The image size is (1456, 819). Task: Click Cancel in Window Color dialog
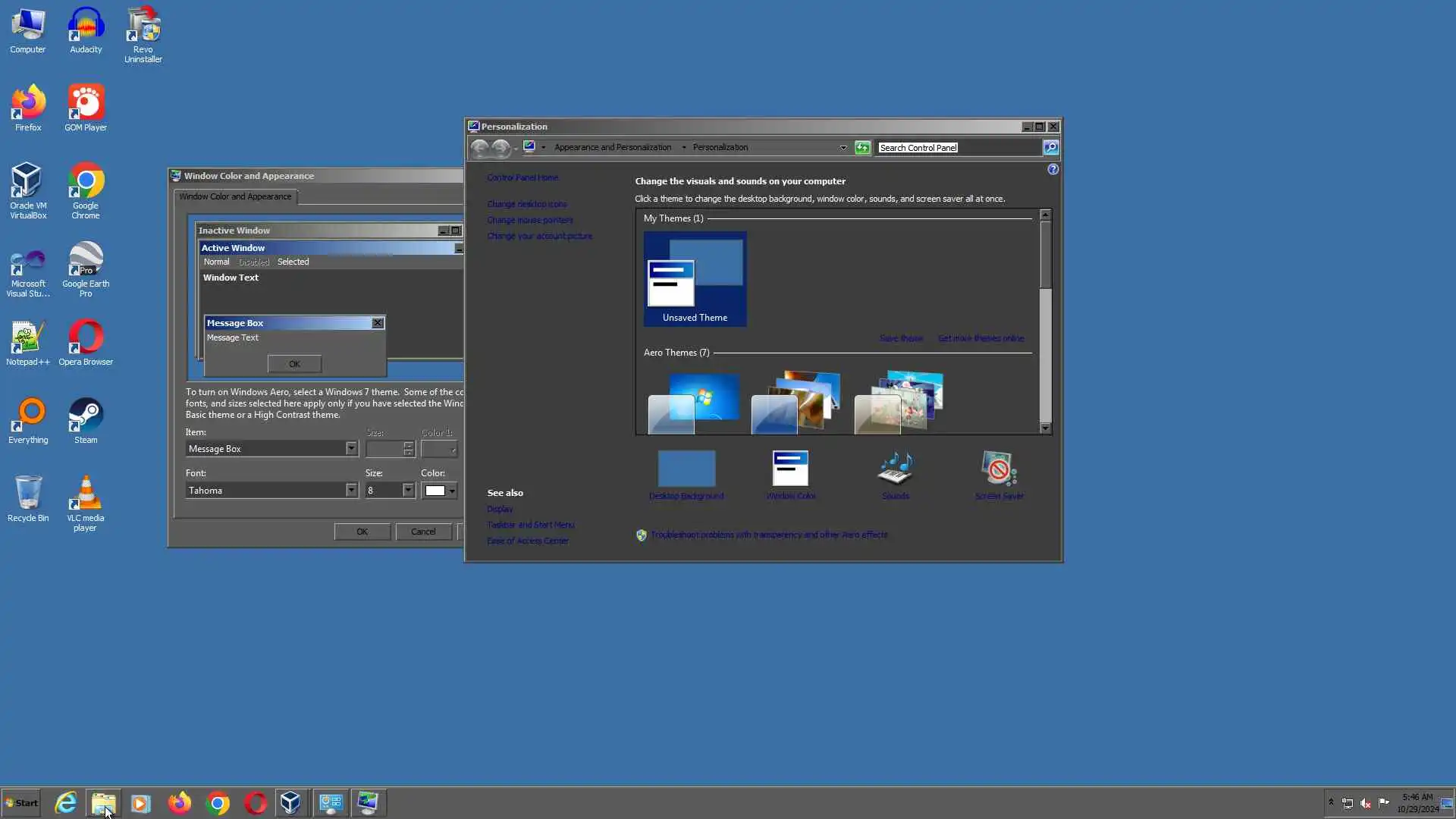click(x=423, y=532)
